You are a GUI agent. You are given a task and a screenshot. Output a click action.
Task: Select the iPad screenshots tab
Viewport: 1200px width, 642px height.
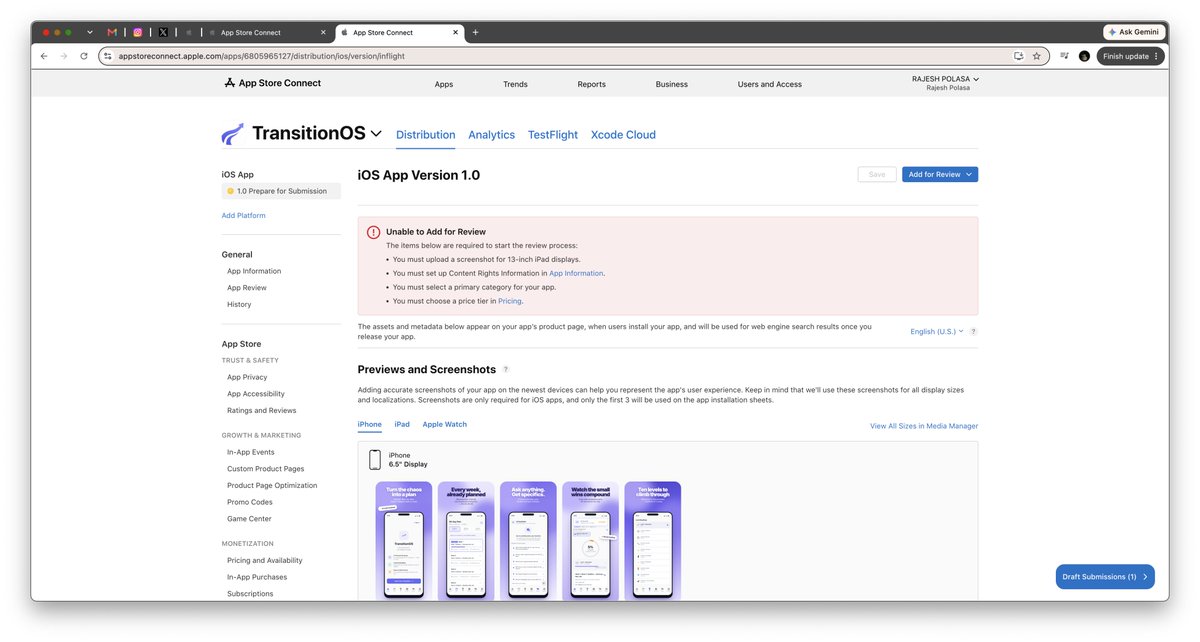tap(402, 424)
